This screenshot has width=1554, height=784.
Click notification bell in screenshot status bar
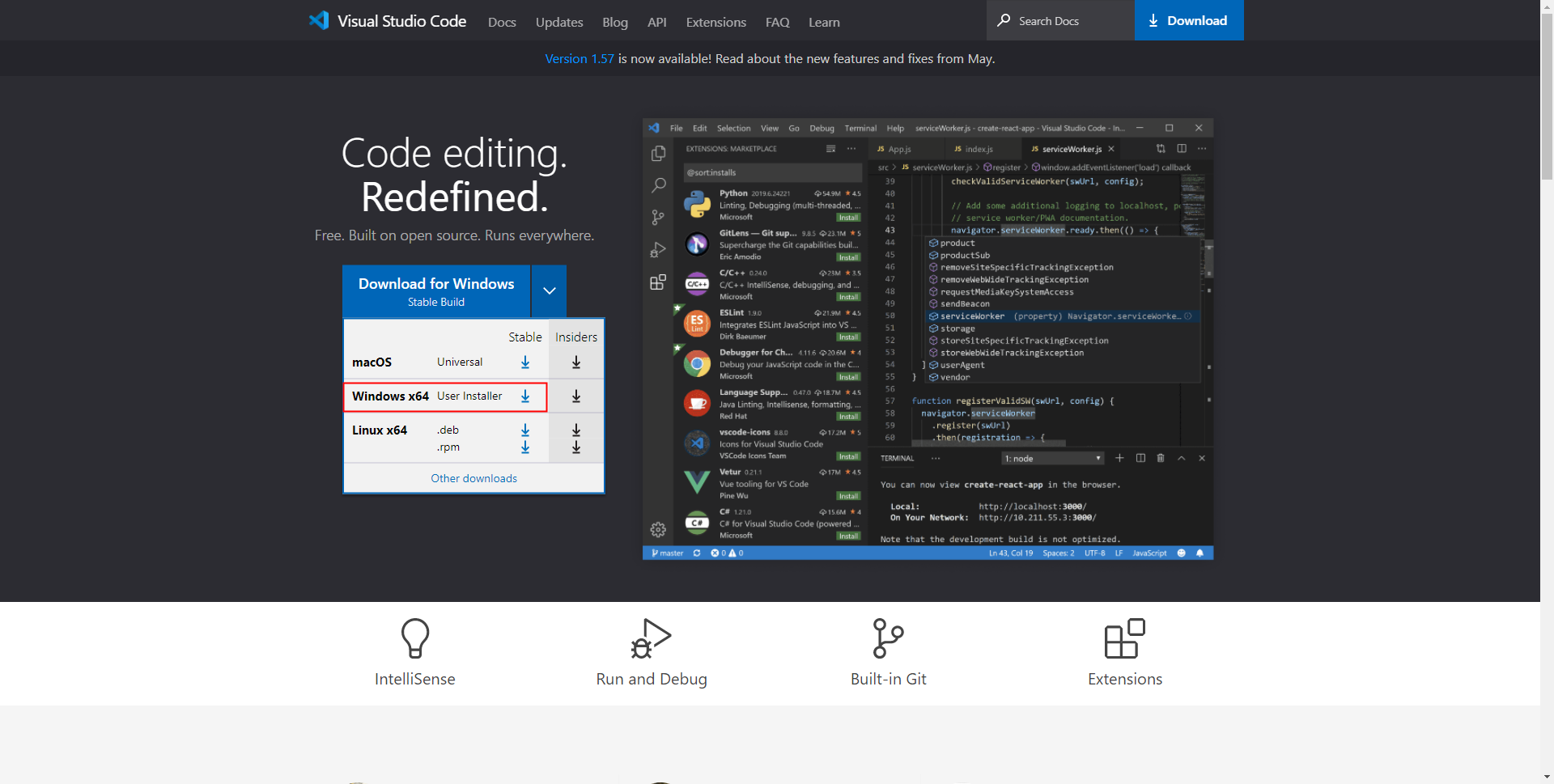click(1200, 553)
